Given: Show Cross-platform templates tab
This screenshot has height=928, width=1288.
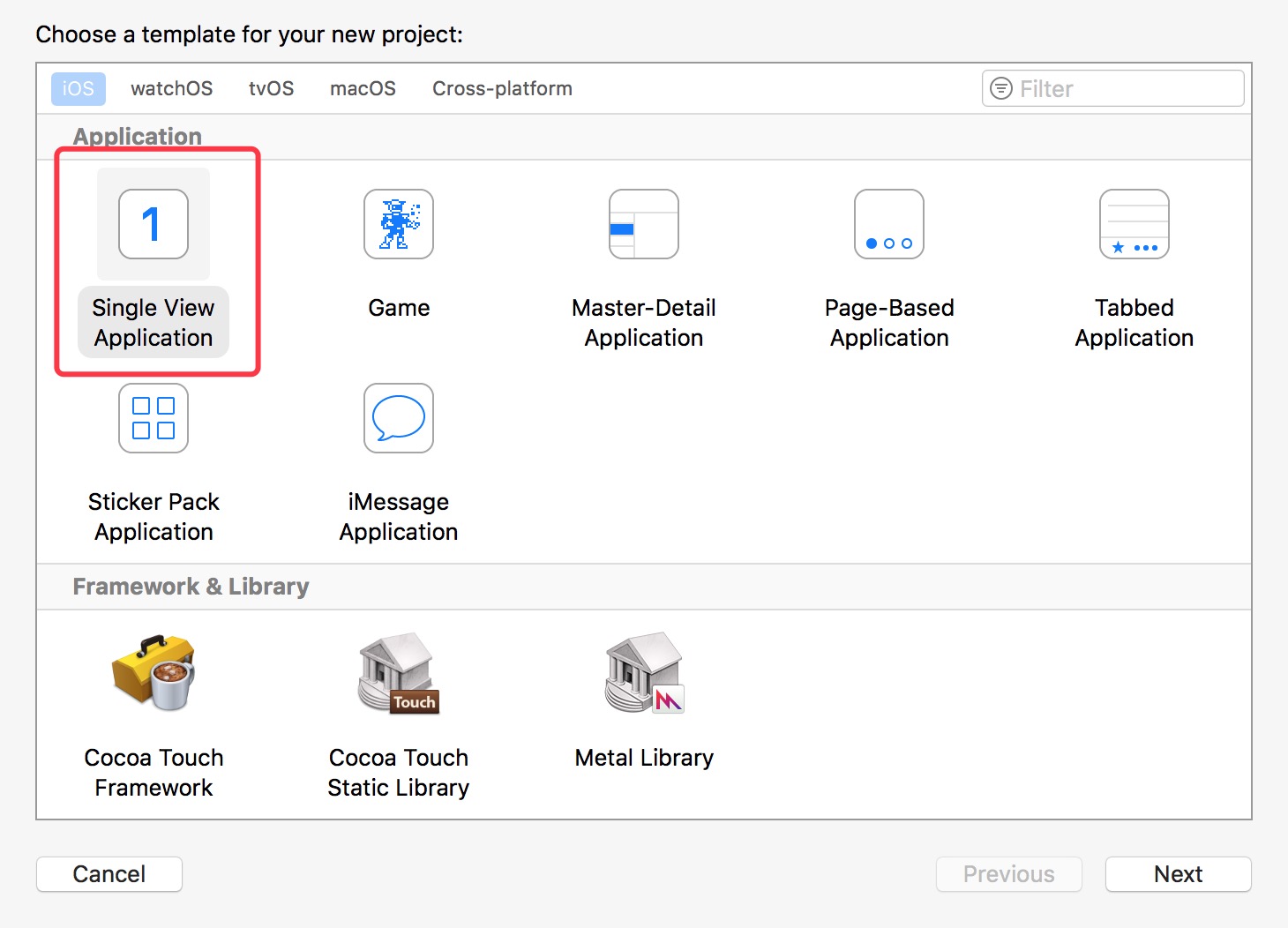Looking at the screenshot, I should [502, 88].
